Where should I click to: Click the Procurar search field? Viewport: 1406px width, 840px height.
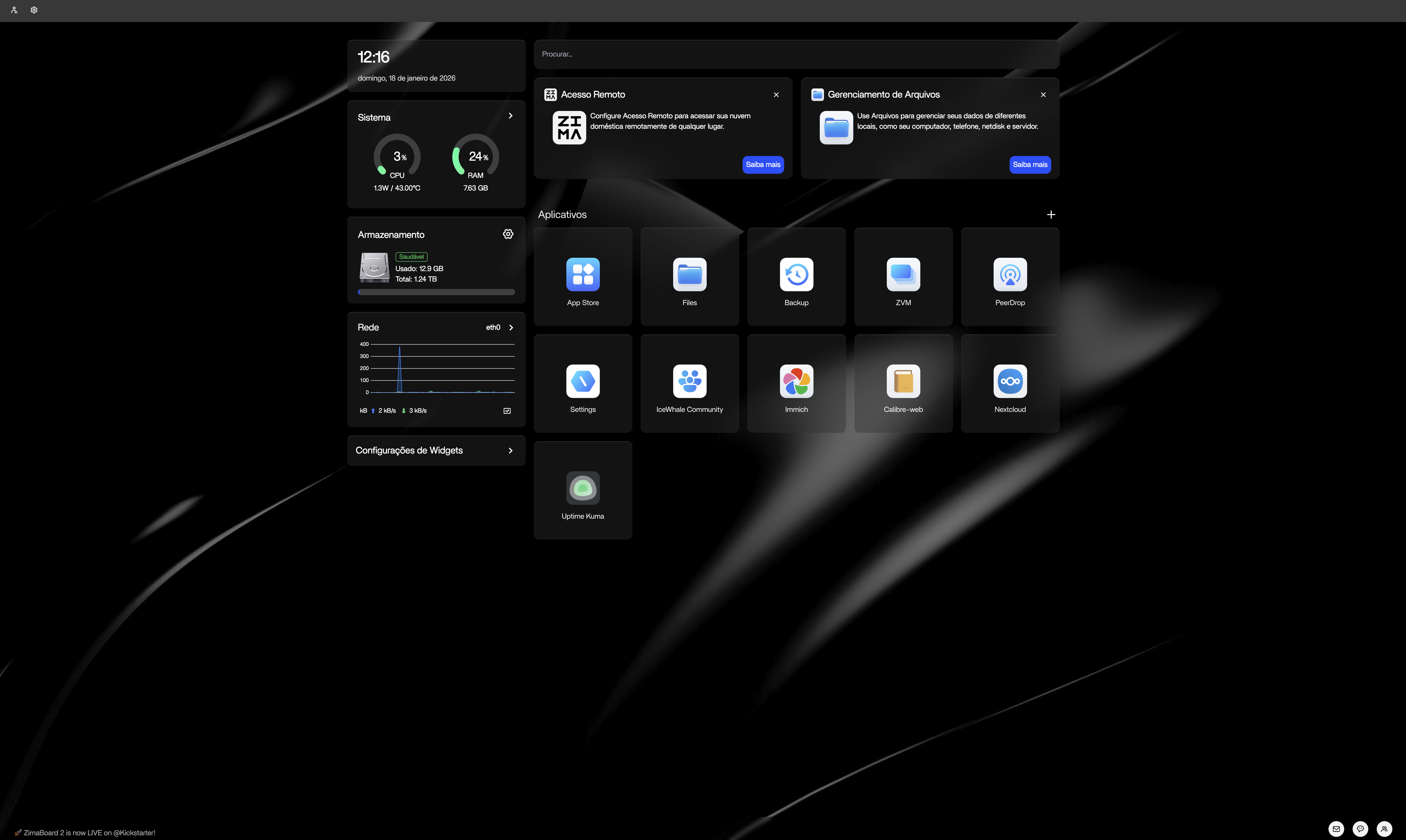point(796,54)
